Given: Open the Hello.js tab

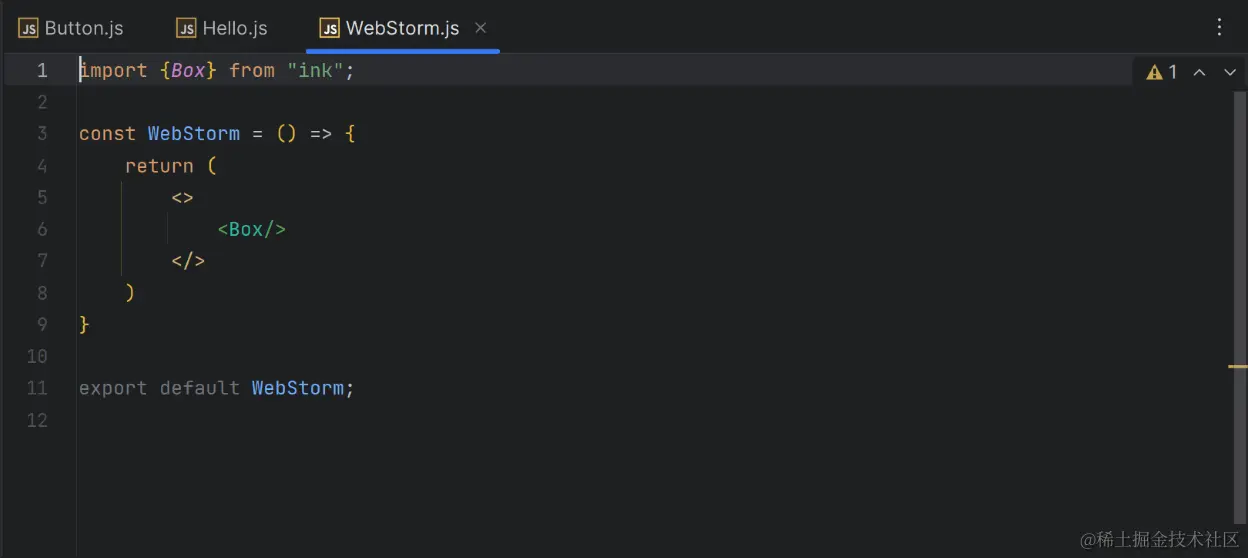Looking at the screenshot, I should (222, 28).
